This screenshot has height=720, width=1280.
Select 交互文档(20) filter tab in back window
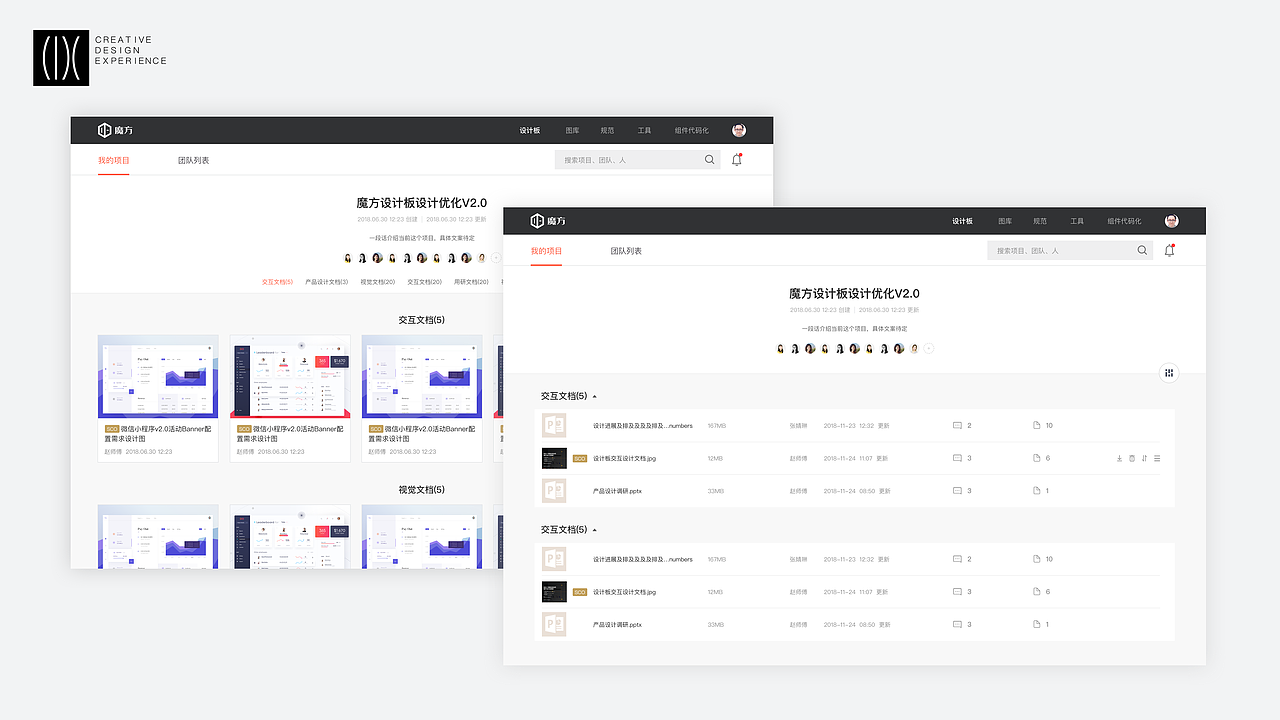(x=424, y=282)
